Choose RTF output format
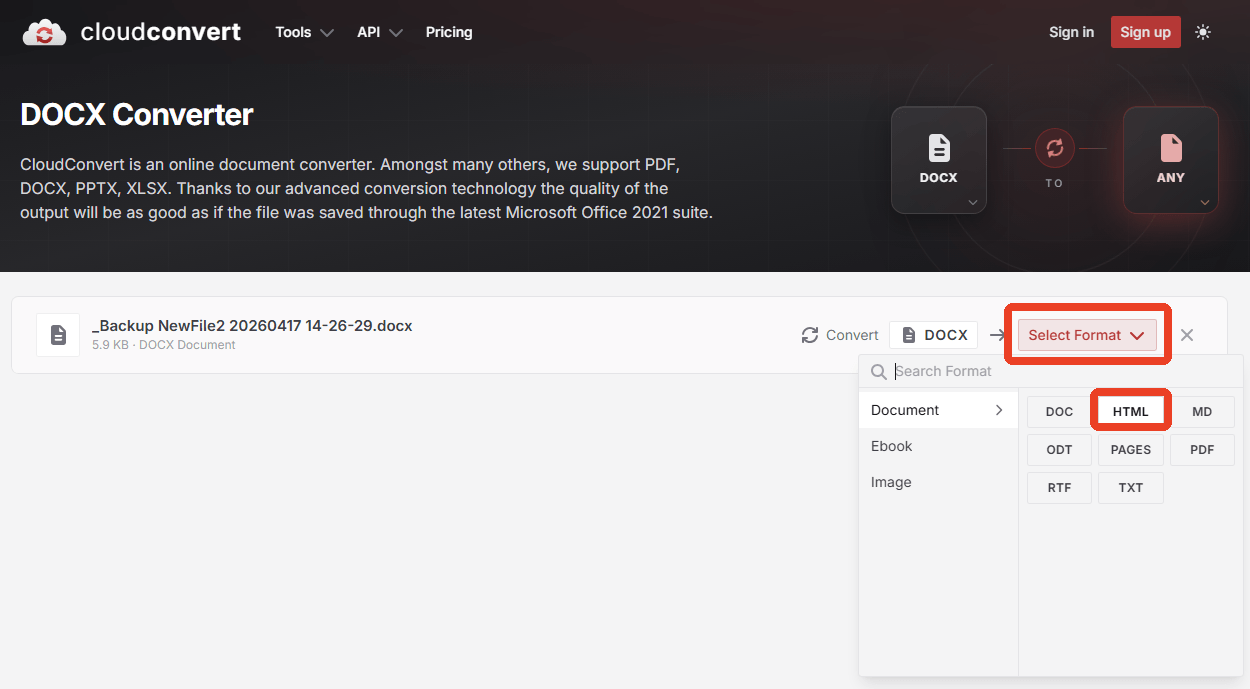The height and width of the screenshot is (689, 1250). [1059, 488]
